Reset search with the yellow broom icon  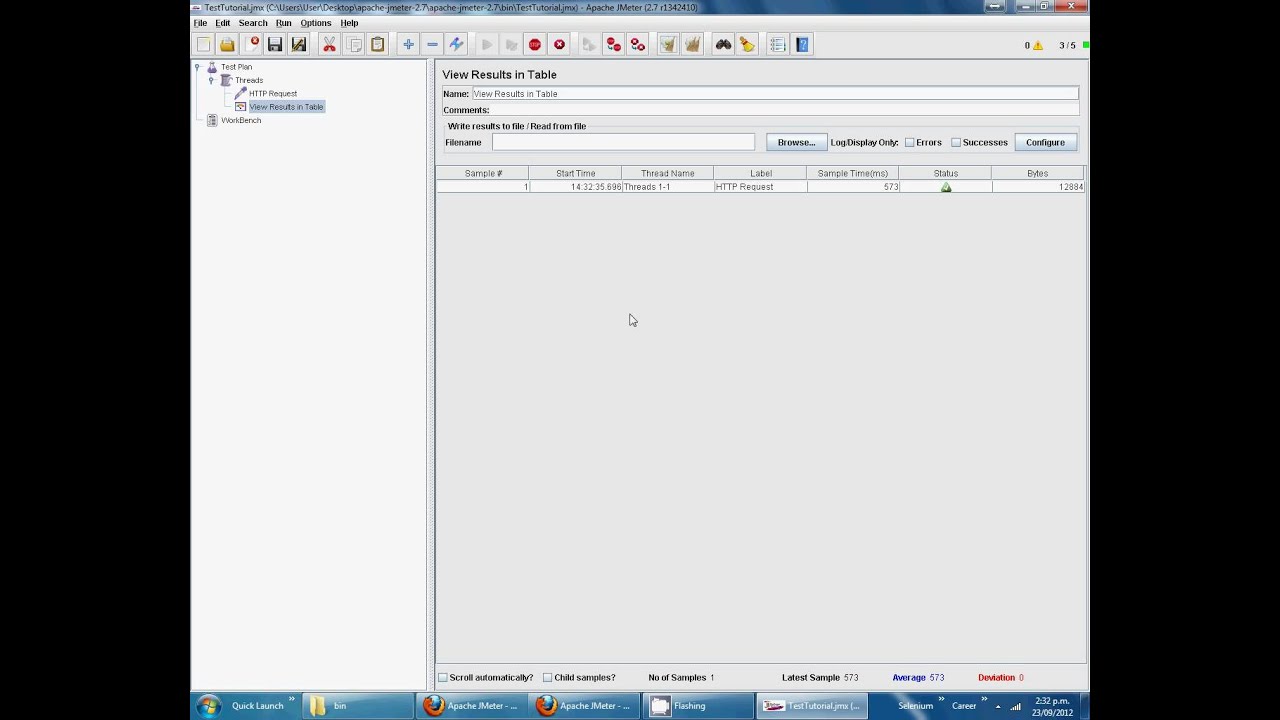(x=747, y=45)
